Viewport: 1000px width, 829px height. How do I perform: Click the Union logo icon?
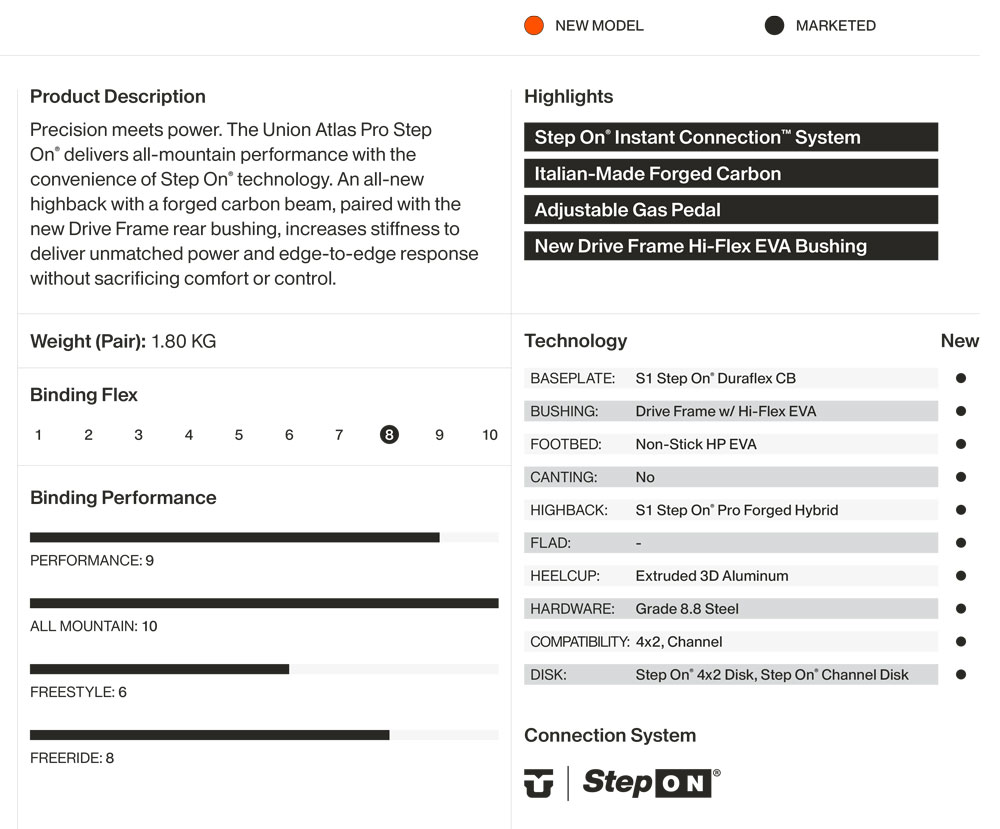click(x=538, y=783)
